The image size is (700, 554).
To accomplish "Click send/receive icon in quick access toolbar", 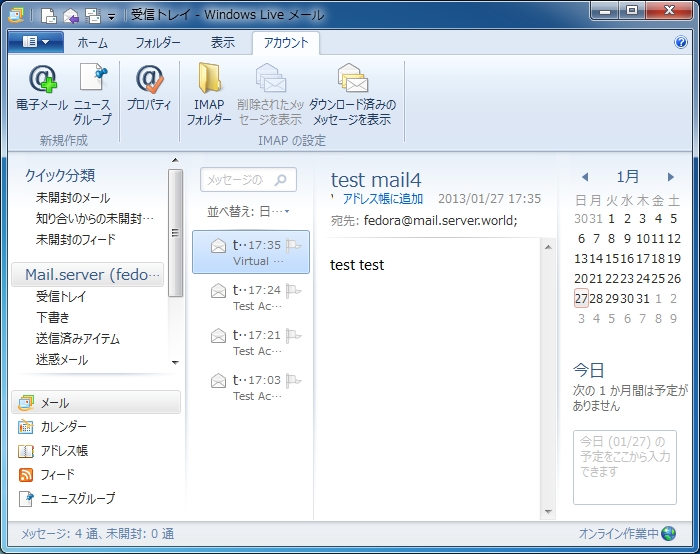I will coord(92,16).
